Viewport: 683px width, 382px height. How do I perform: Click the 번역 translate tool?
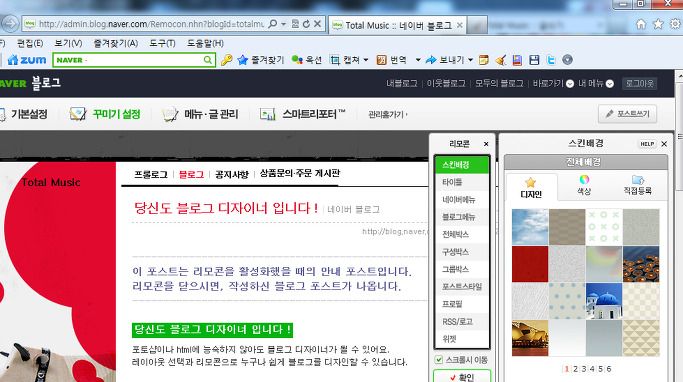click(391, 60)
